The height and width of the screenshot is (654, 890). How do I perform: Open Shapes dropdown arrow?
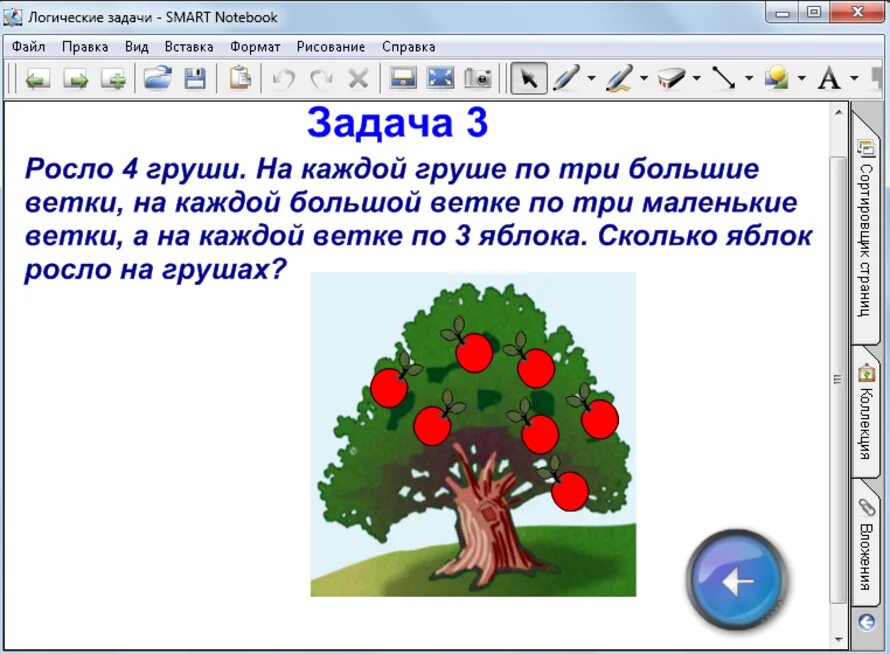[801, 78]
